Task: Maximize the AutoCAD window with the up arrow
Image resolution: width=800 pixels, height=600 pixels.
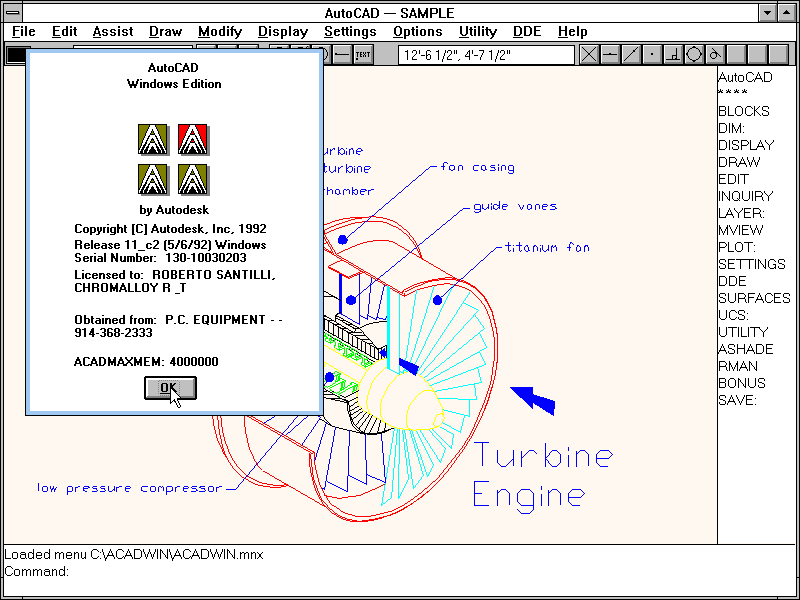Action: (x=786, y=13)
